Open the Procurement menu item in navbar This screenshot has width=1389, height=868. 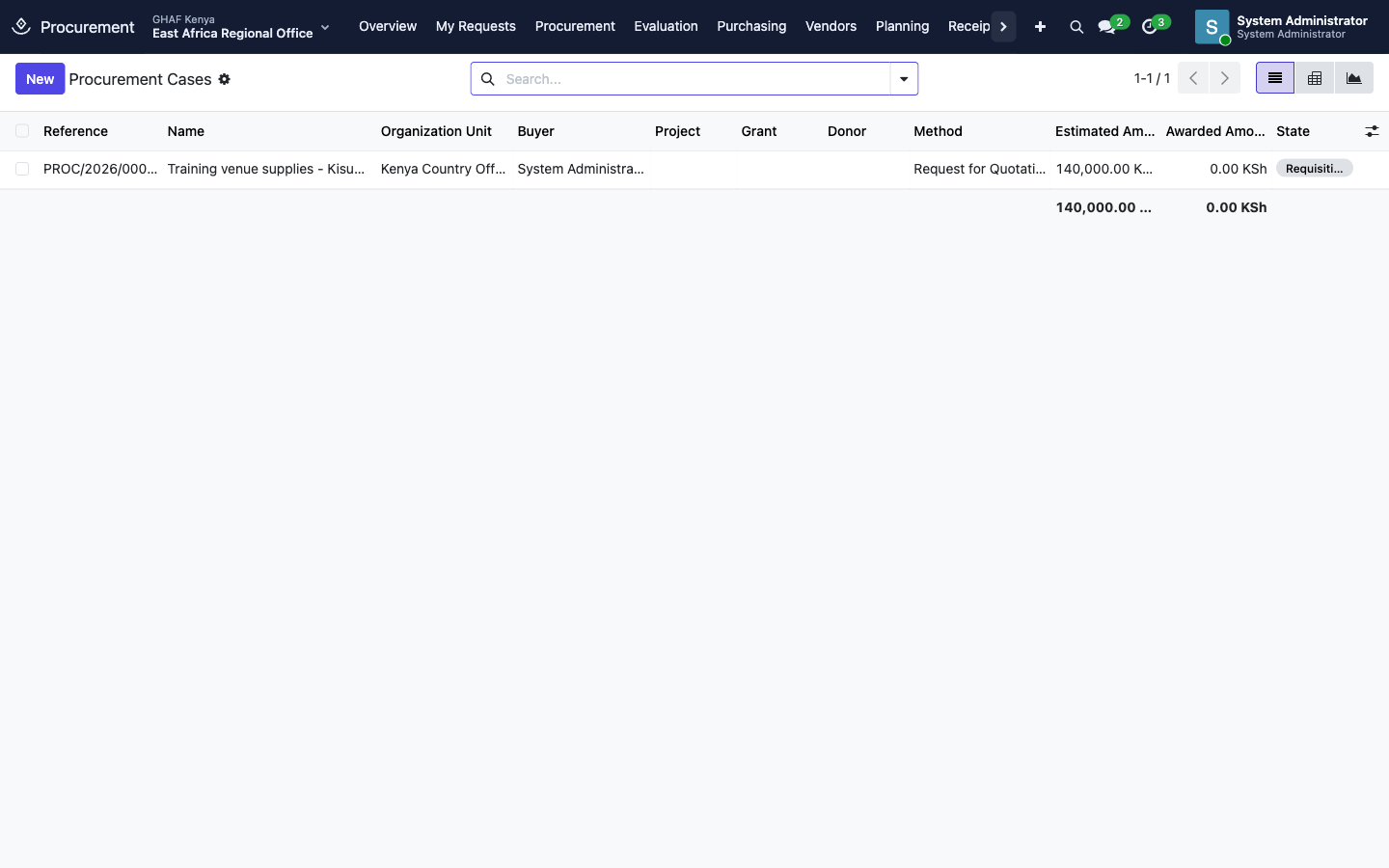[x=575, y=27]
